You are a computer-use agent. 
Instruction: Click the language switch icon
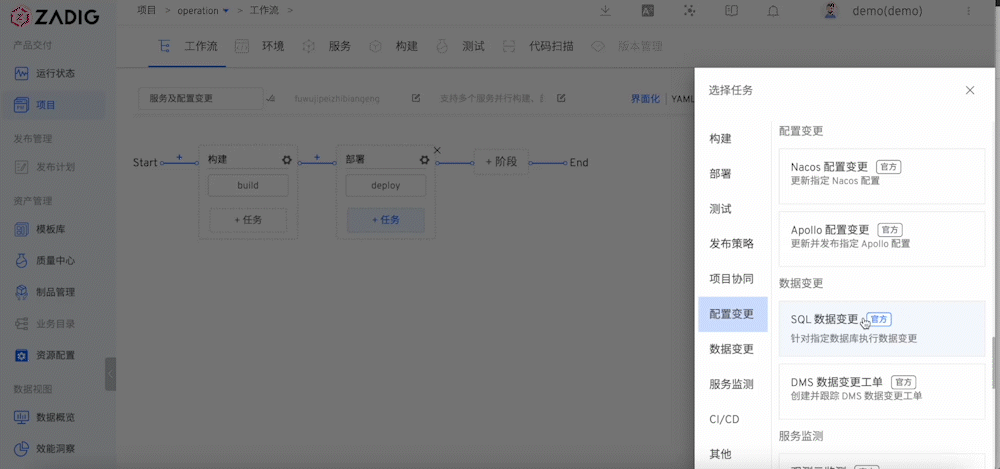(x=647, y=10)
